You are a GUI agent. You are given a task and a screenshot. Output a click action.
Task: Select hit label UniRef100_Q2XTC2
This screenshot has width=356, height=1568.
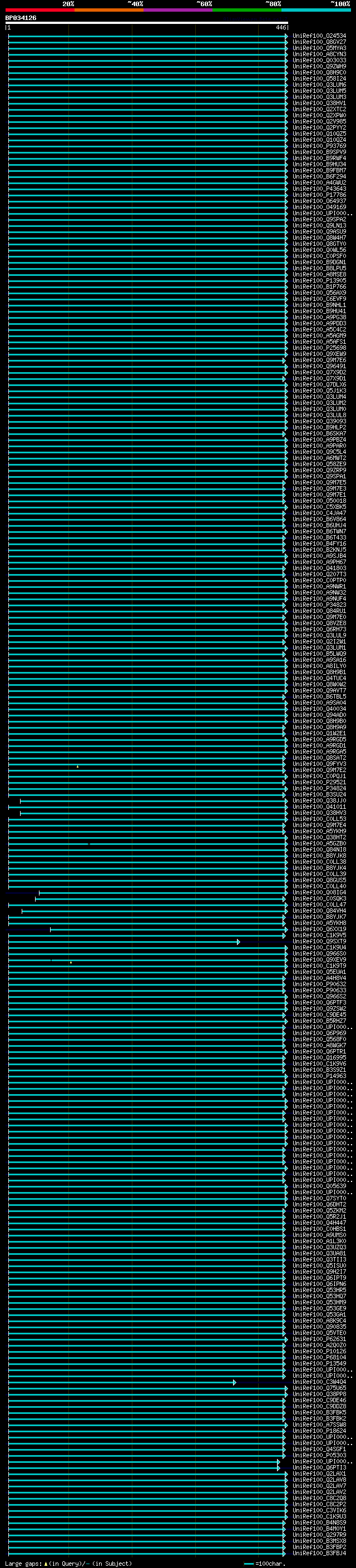(319, 110)
